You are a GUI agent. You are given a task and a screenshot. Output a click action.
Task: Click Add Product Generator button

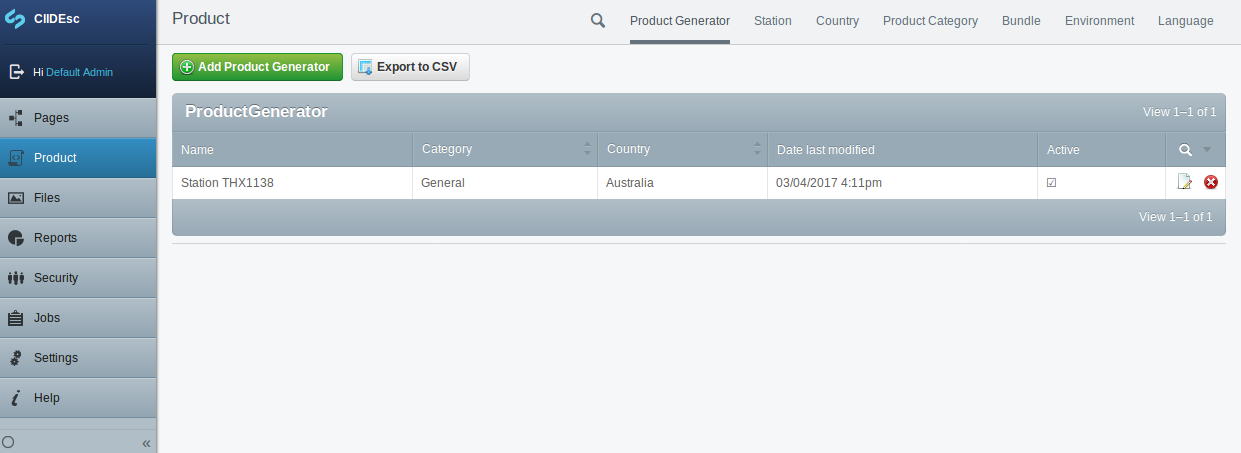click(x=257, y=67)
